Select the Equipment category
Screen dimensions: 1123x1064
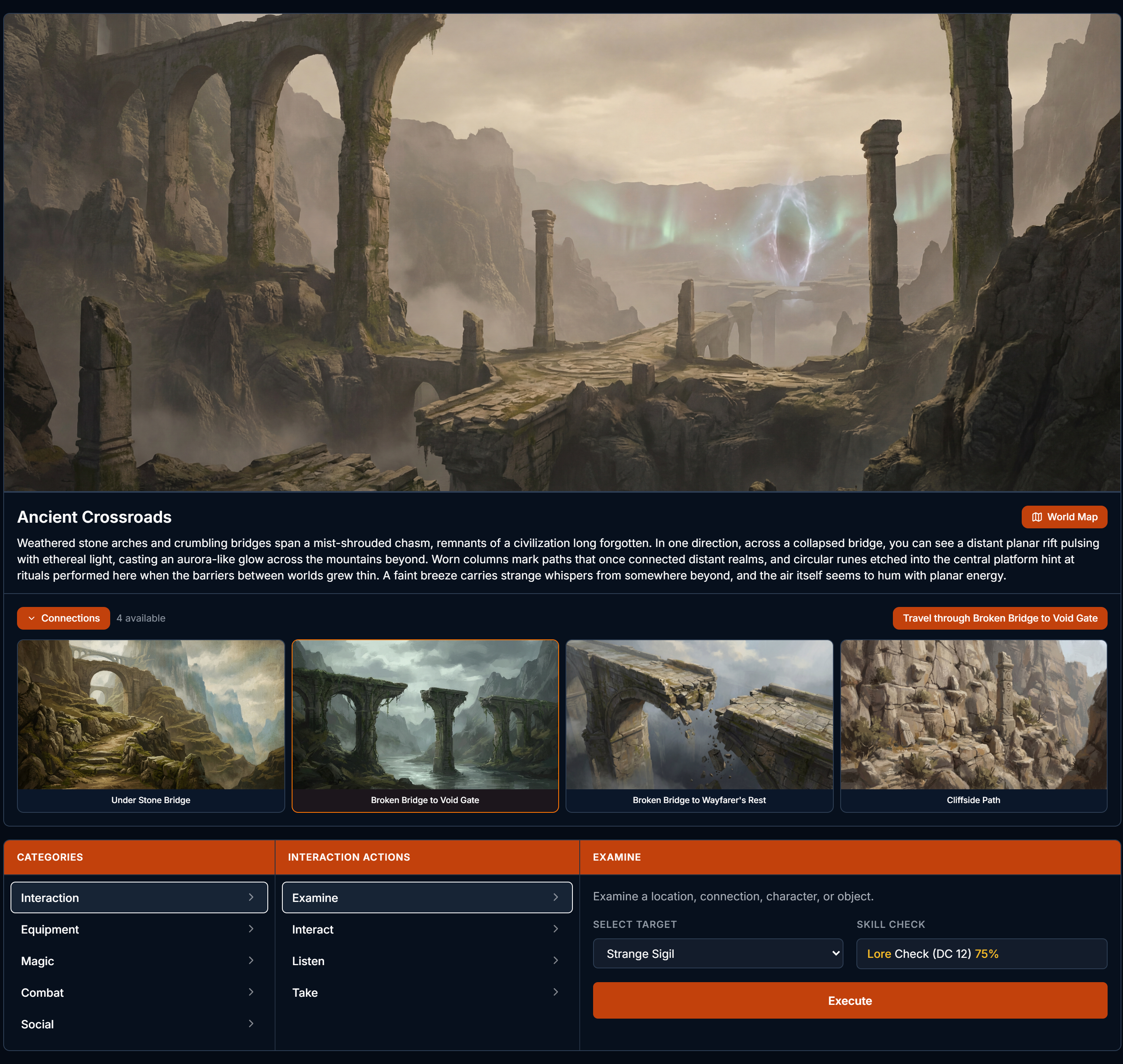click(x=139, y=929)
